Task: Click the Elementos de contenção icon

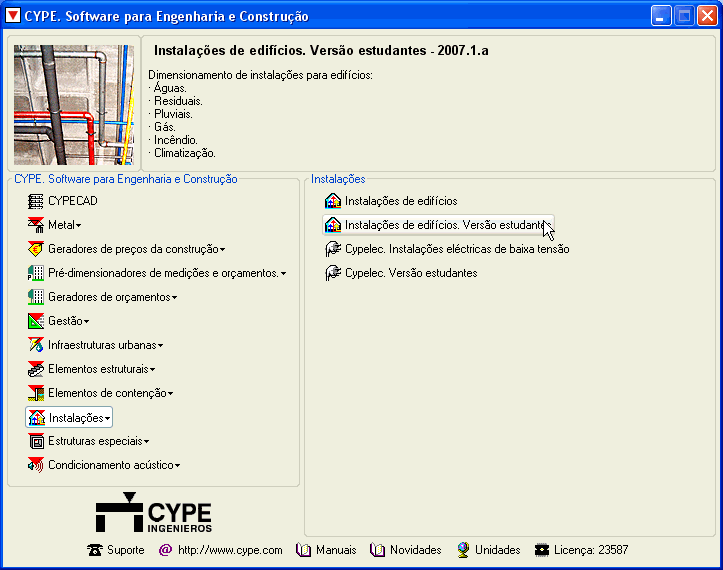Action: click(36, 393)
